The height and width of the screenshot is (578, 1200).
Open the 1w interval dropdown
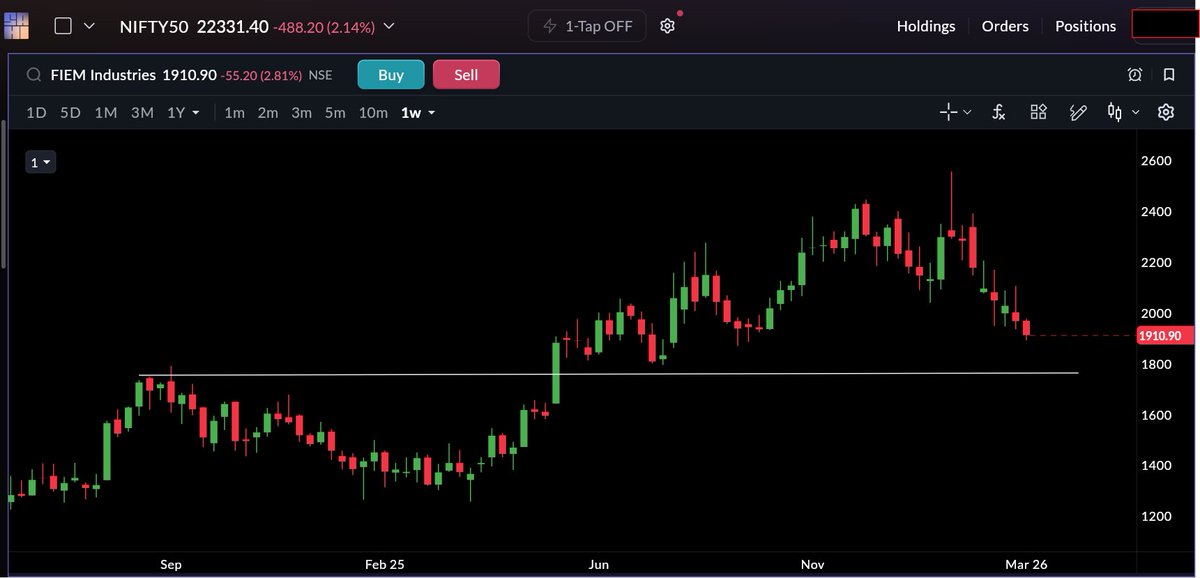coord(418,113)
